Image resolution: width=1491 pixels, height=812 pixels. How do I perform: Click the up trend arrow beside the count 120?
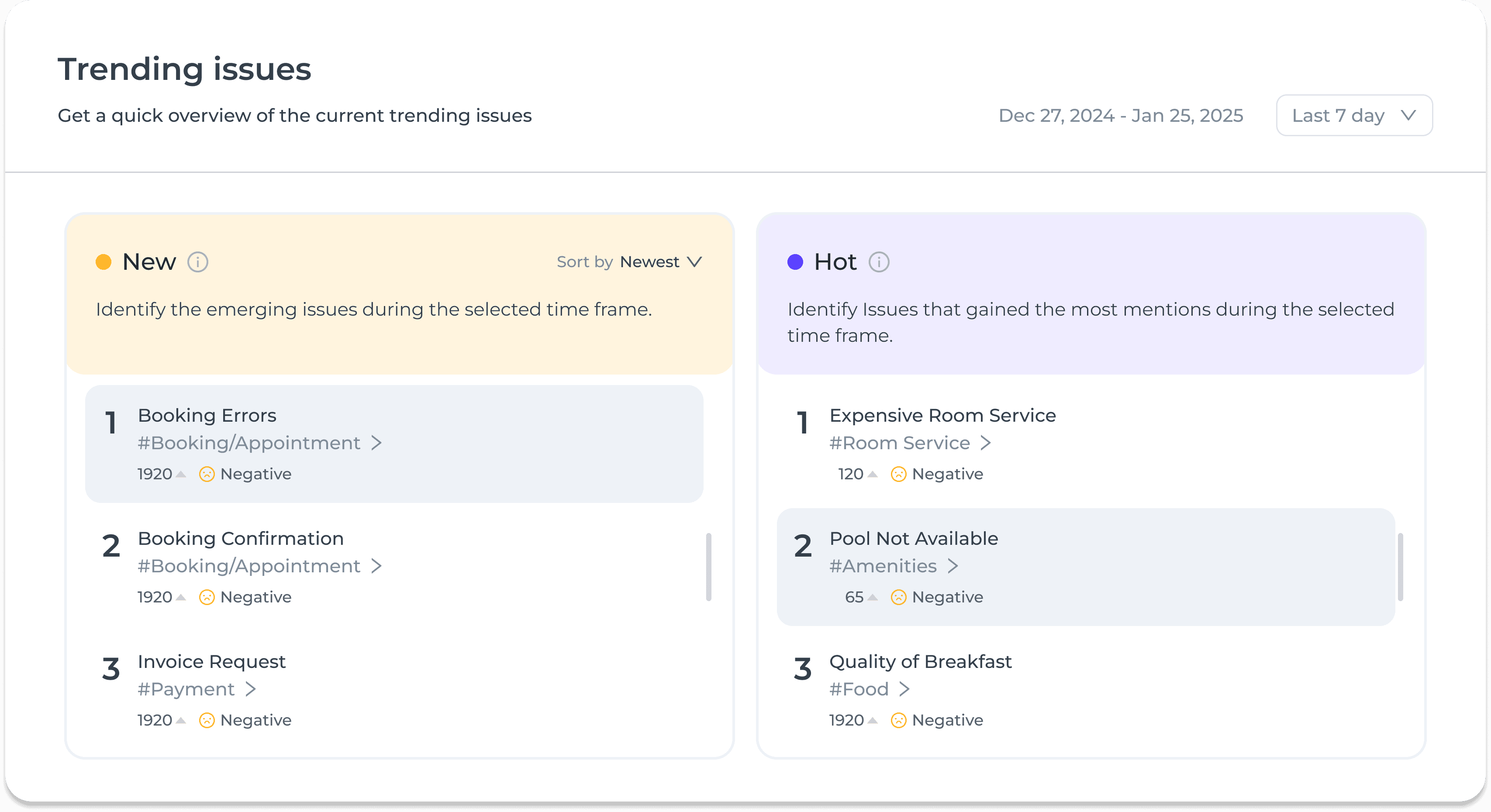click(872, 474)
